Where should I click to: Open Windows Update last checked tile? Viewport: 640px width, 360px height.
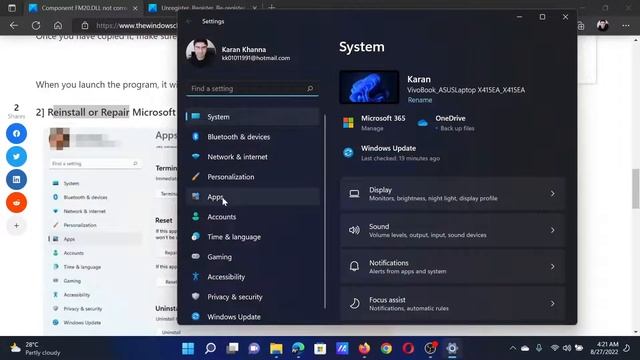point(392,153)
